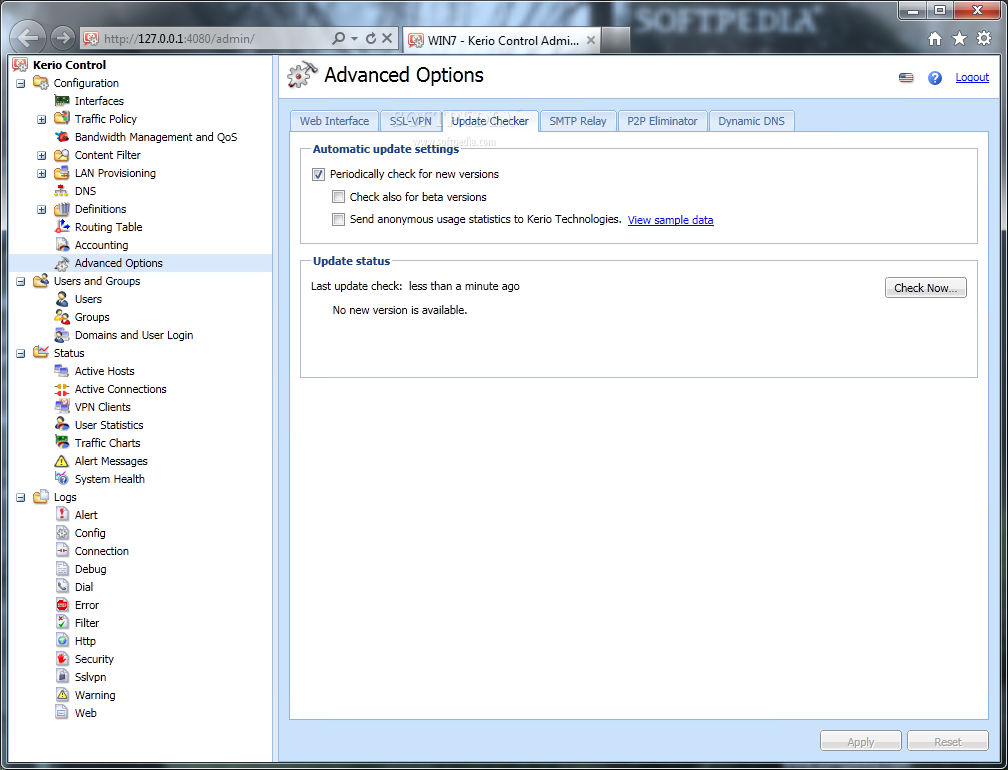Image resolution: width=1008 pixels, height=770 pixels.
Task: Click the US flag language icon
Action: tap(906, 78)
